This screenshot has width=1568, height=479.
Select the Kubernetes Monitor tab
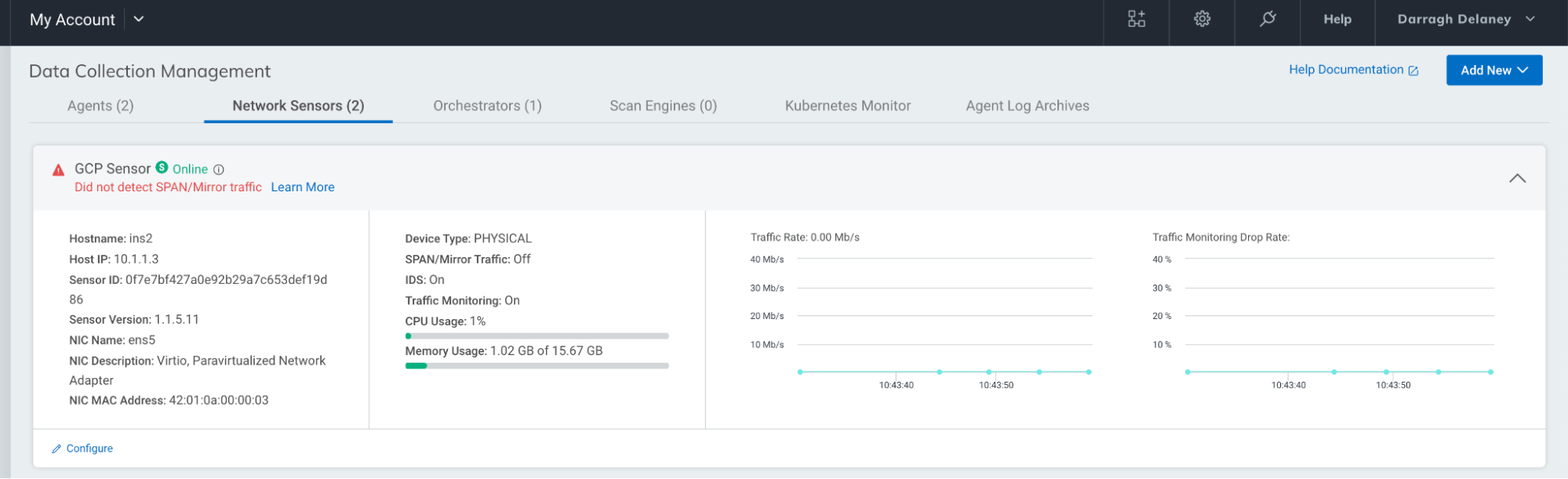(x=847, y=106)
